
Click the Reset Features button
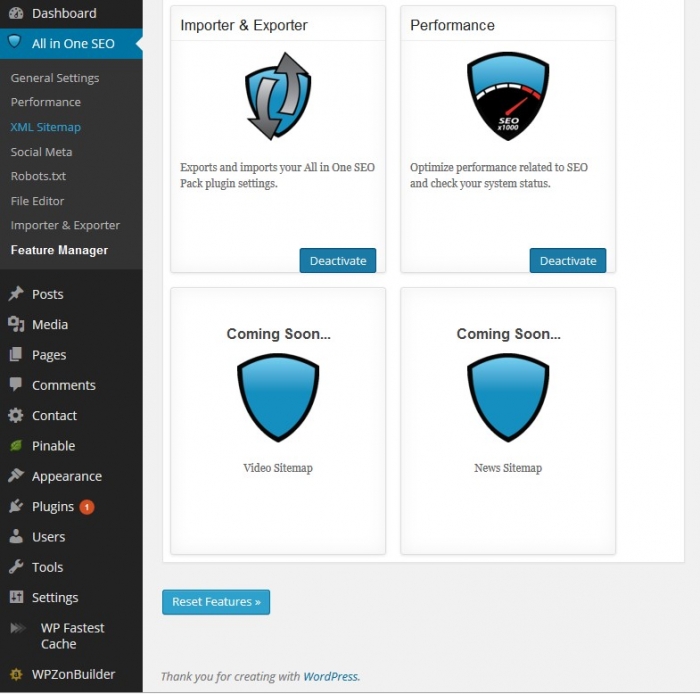coord(216,602)
